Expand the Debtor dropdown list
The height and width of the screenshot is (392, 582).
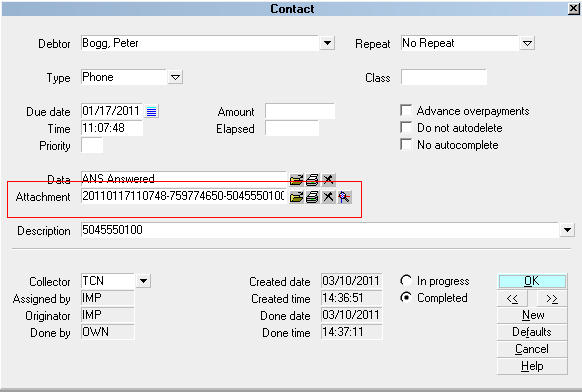click(x=327, y=43)
